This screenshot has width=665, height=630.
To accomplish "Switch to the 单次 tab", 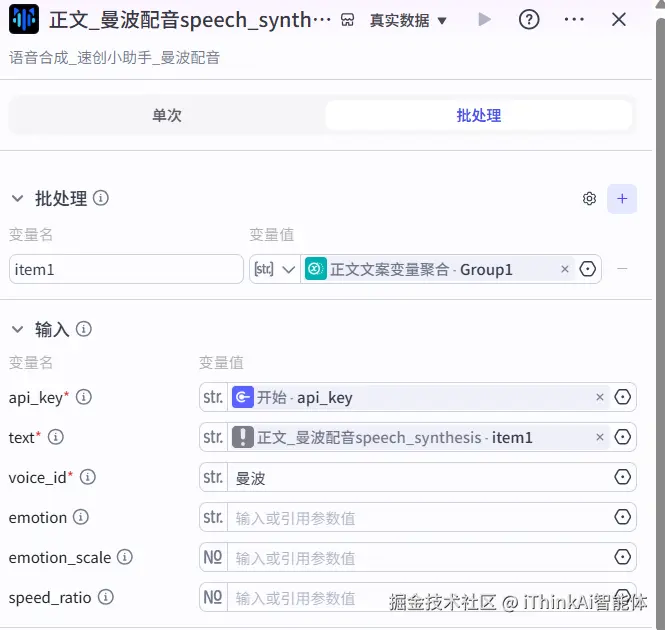I will [167, 115].
